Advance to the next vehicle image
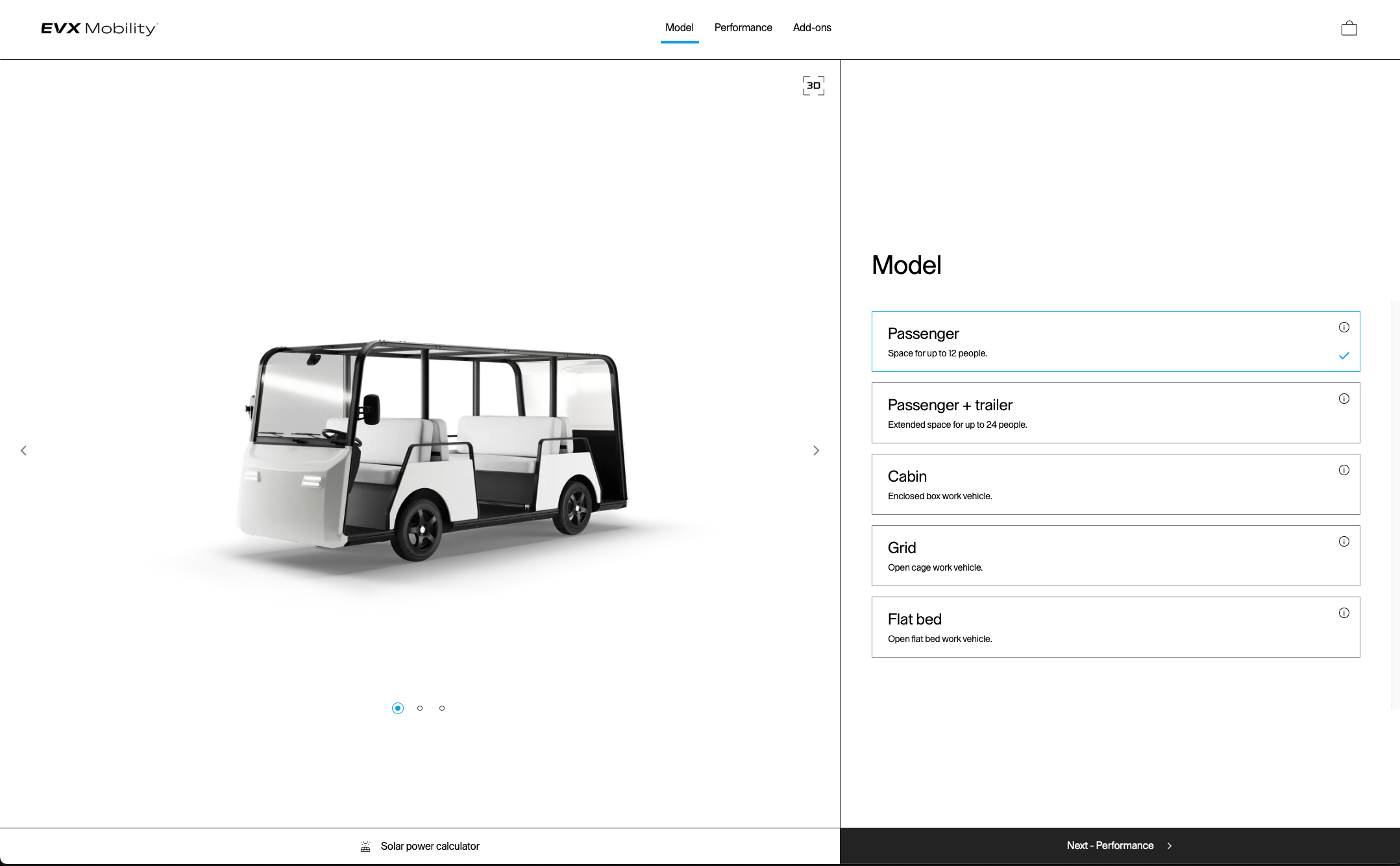 (816, 451)
